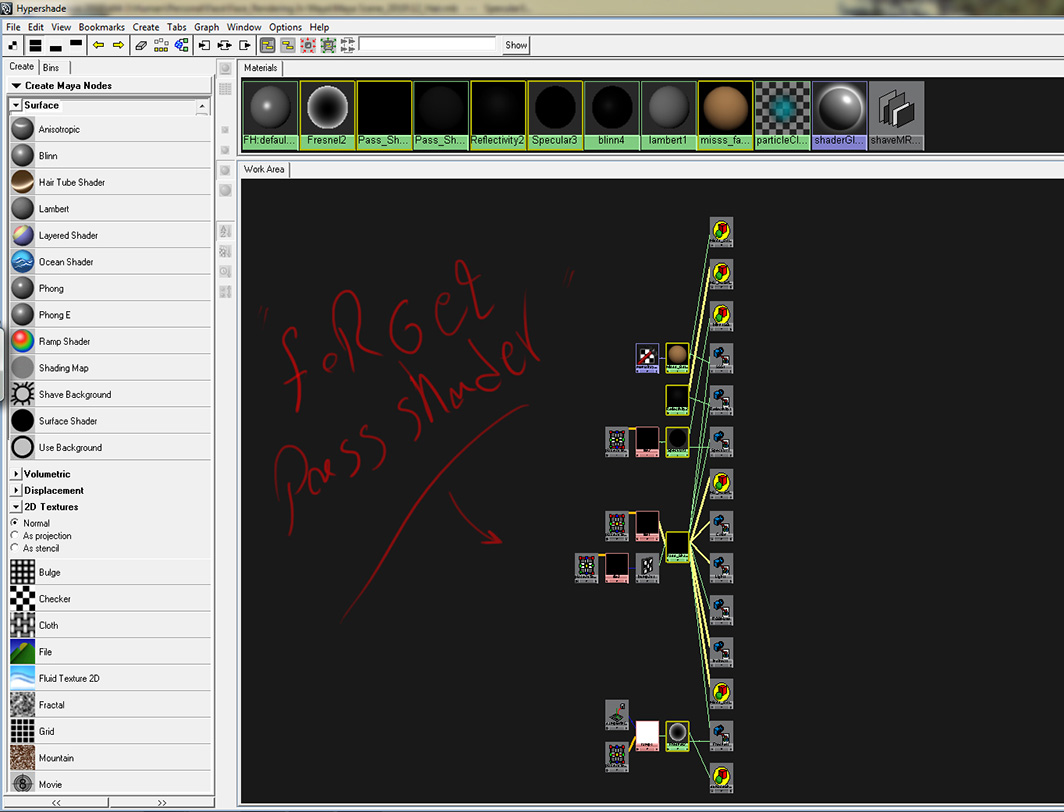Select the Normal radio button
This screenshot has width=1064, height=812.
pyautogui.click(x=15, y=523)
